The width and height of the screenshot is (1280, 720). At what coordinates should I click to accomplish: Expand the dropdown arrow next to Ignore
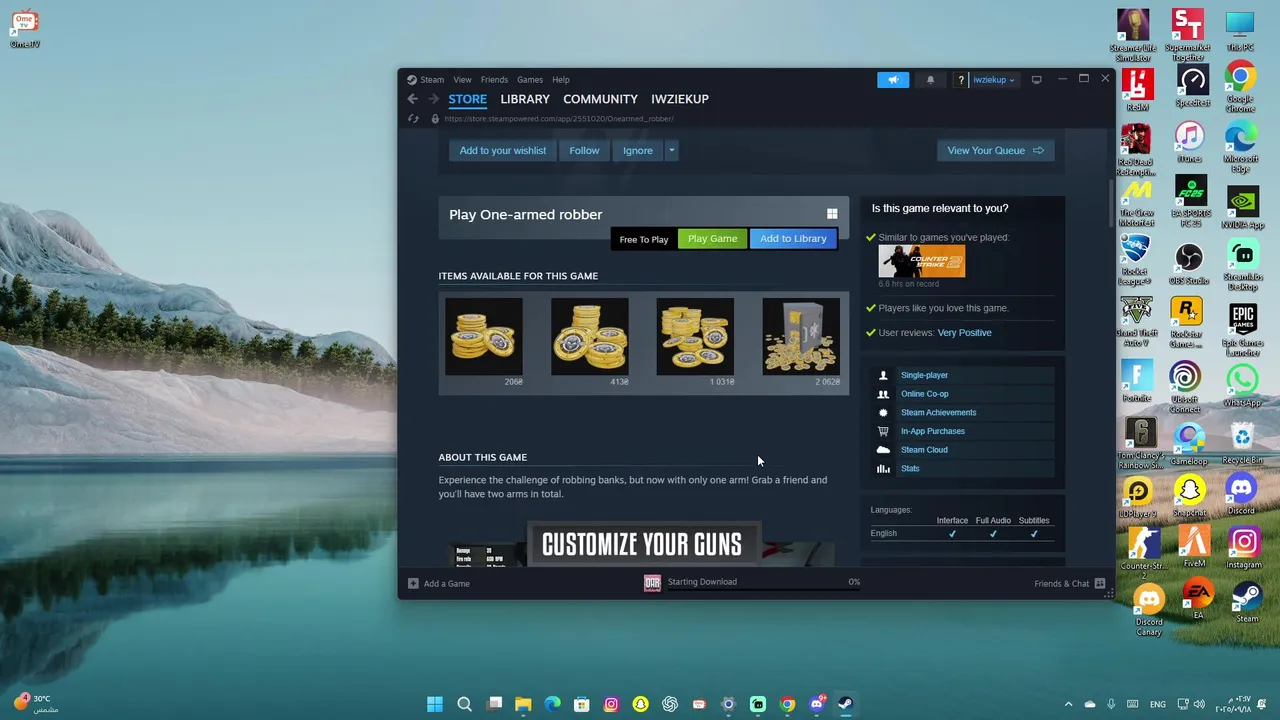click(672, 150)
